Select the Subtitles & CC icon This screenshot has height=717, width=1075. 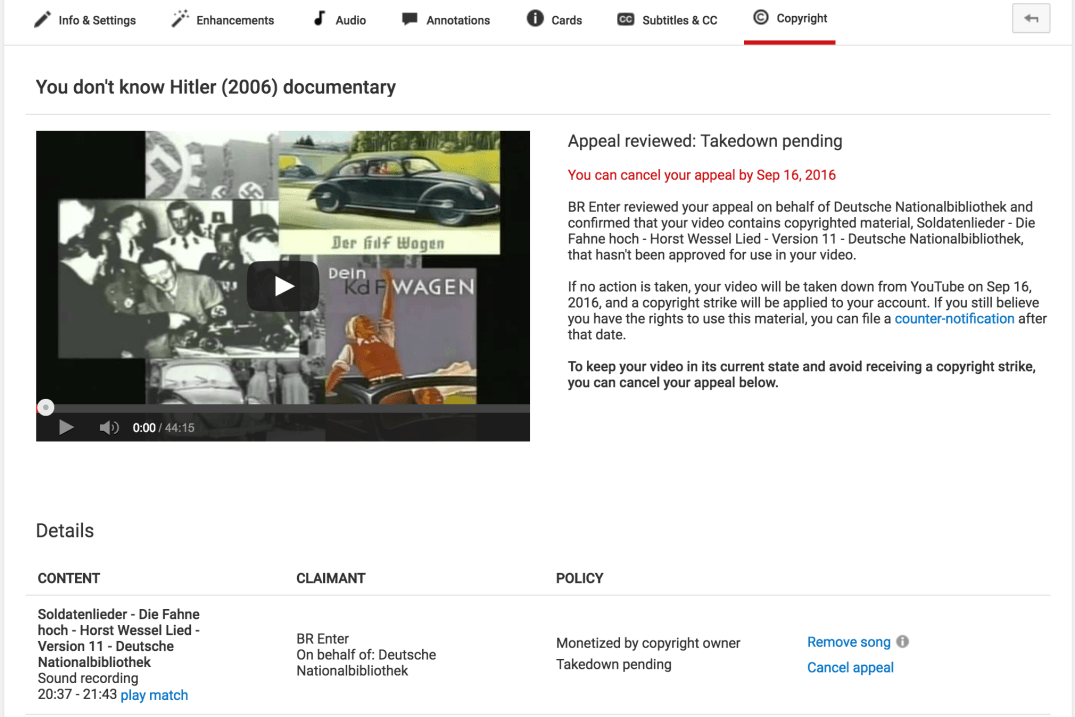coord(626,18)
